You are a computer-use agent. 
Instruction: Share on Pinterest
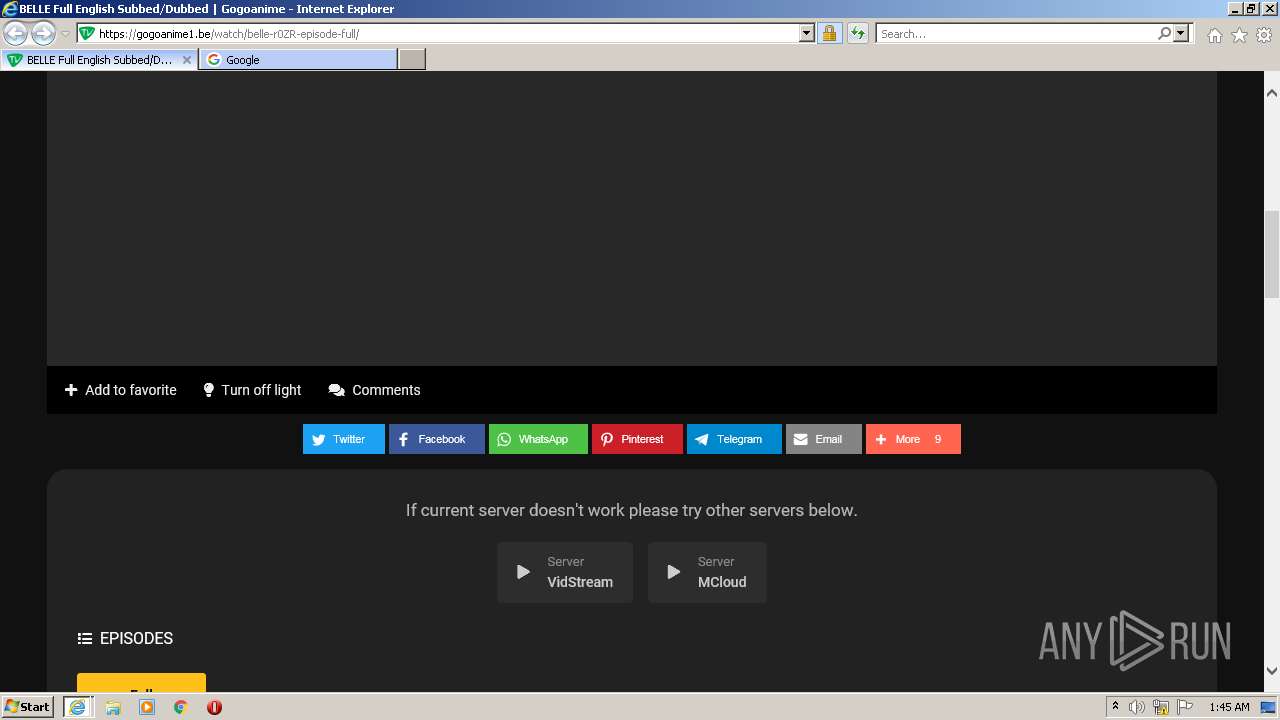[x=637, y=439]
